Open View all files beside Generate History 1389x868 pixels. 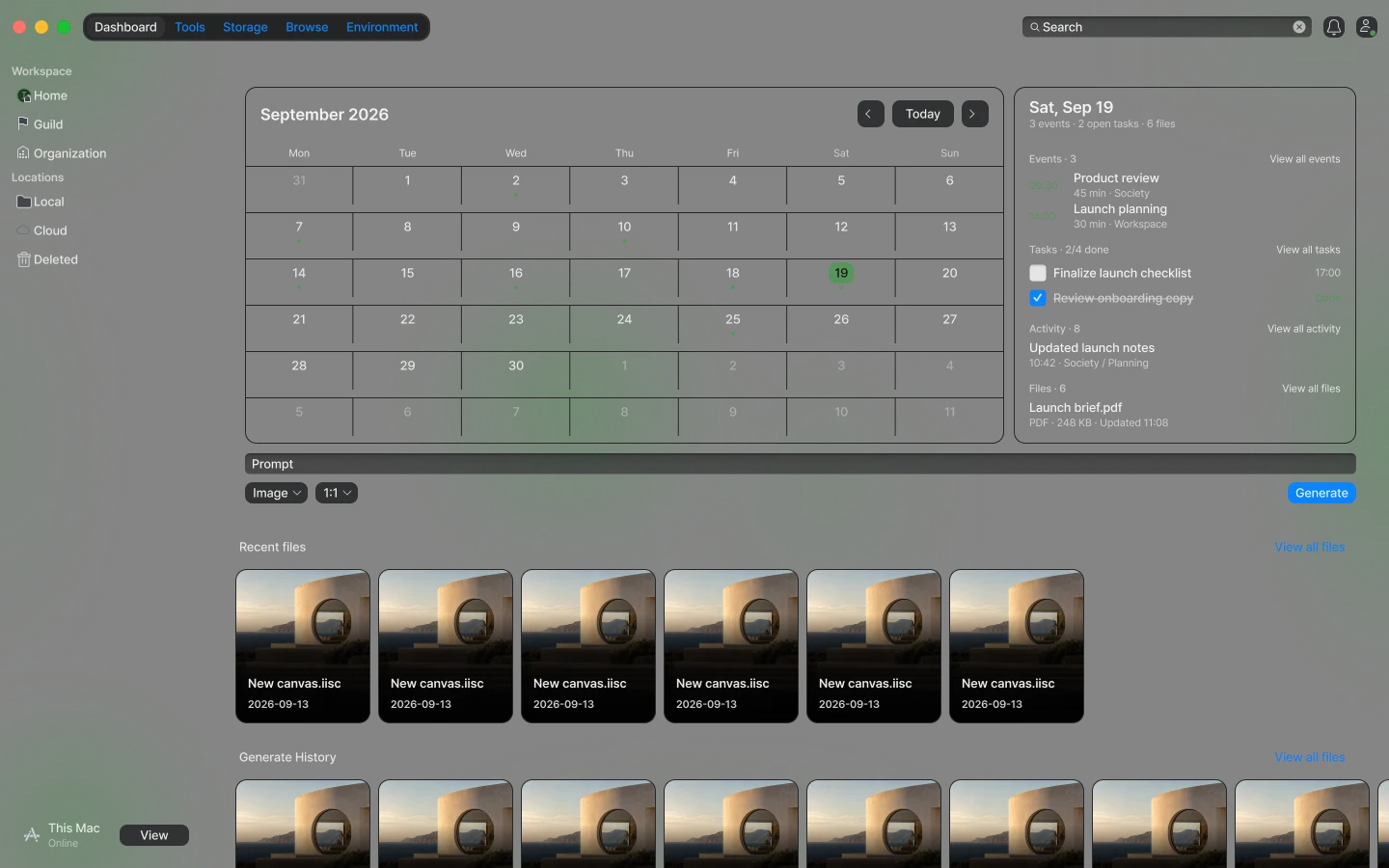click(1309, 757)
